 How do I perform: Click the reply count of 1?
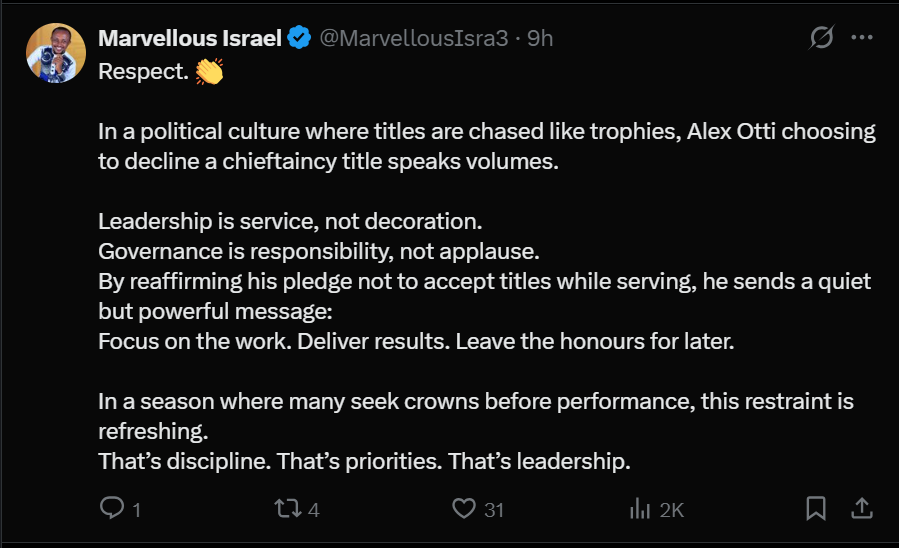[x=136, y=510]
